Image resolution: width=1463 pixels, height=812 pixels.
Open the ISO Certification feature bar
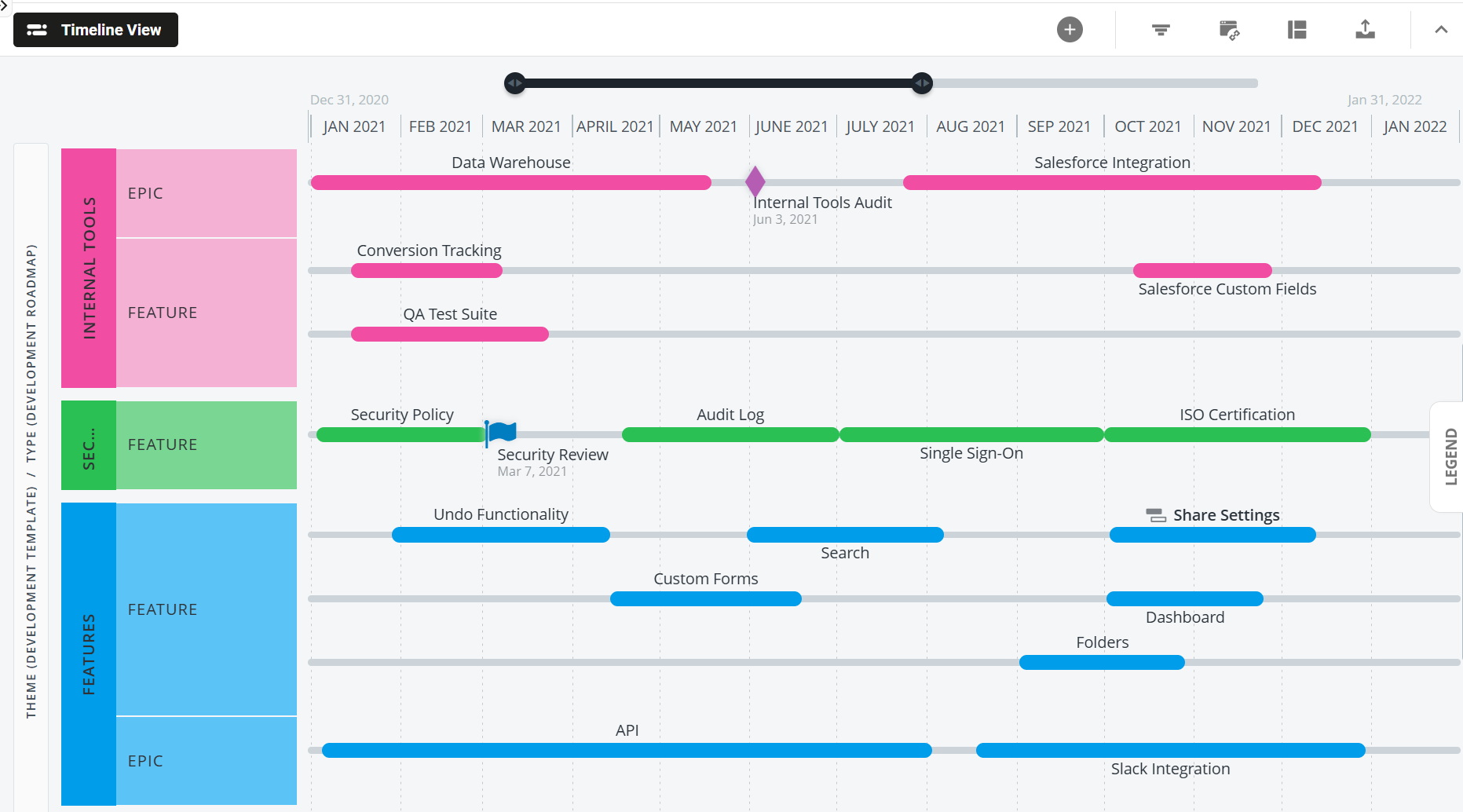(x=1237, y=434)
